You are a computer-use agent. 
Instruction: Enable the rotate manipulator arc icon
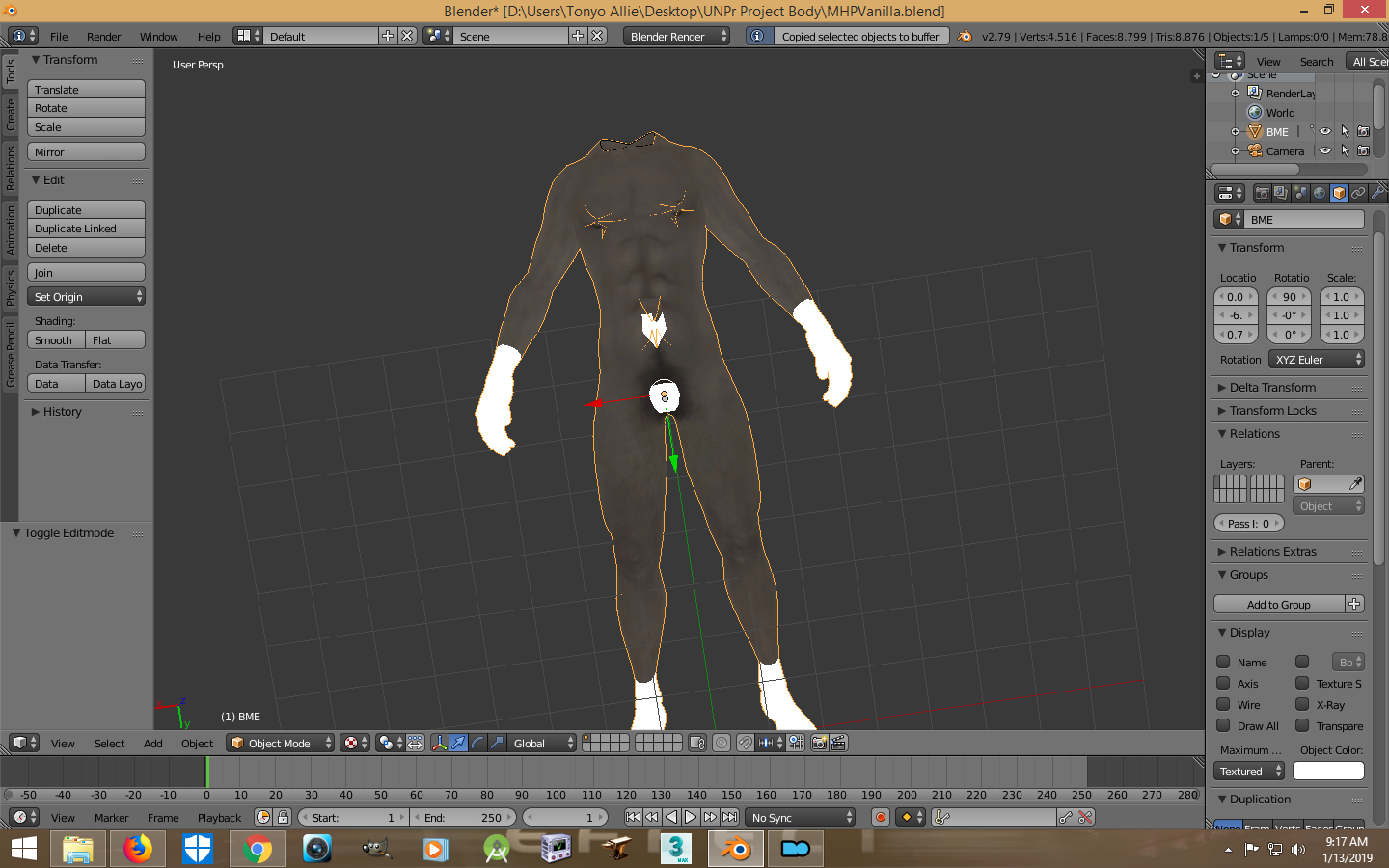(x=477, y=743)
